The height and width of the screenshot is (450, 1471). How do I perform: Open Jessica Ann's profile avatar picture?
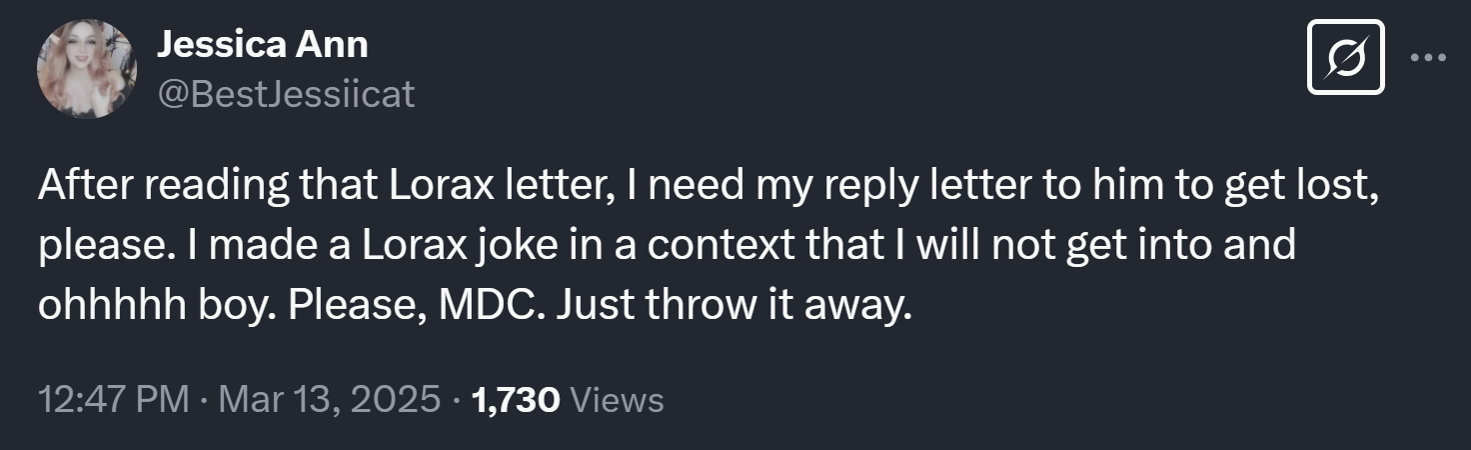point(85,69)
